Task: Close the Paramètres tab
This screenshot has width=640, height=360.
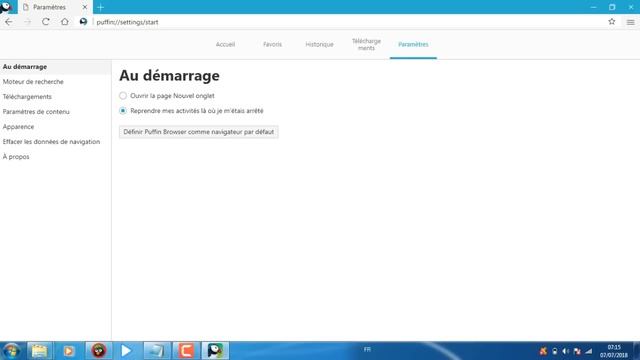Action: tap(85, 7)
